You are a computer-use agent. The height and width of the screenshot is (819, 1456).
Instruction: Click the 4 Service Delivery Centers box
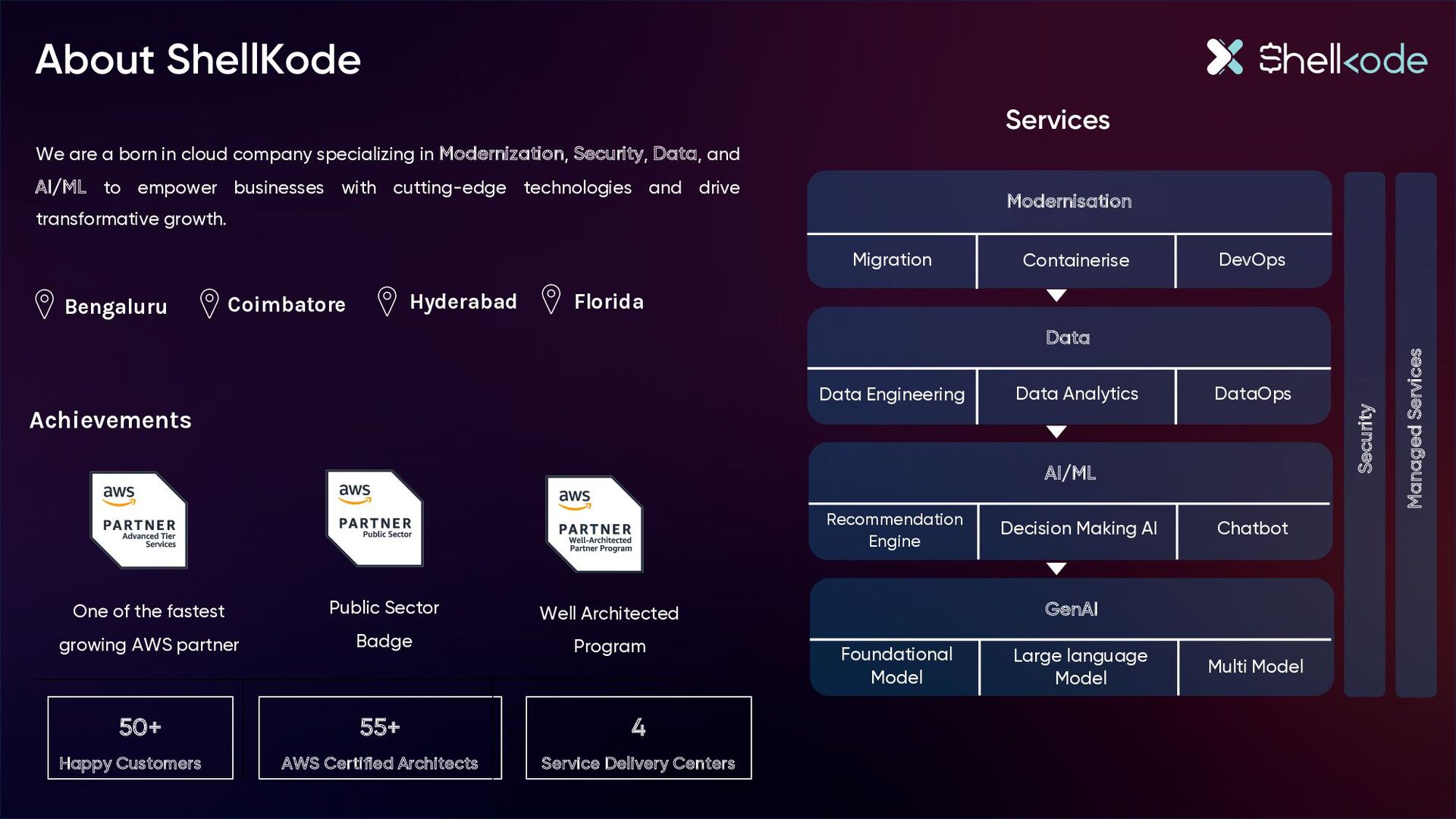pyautogui.click(x=639, y=738)
